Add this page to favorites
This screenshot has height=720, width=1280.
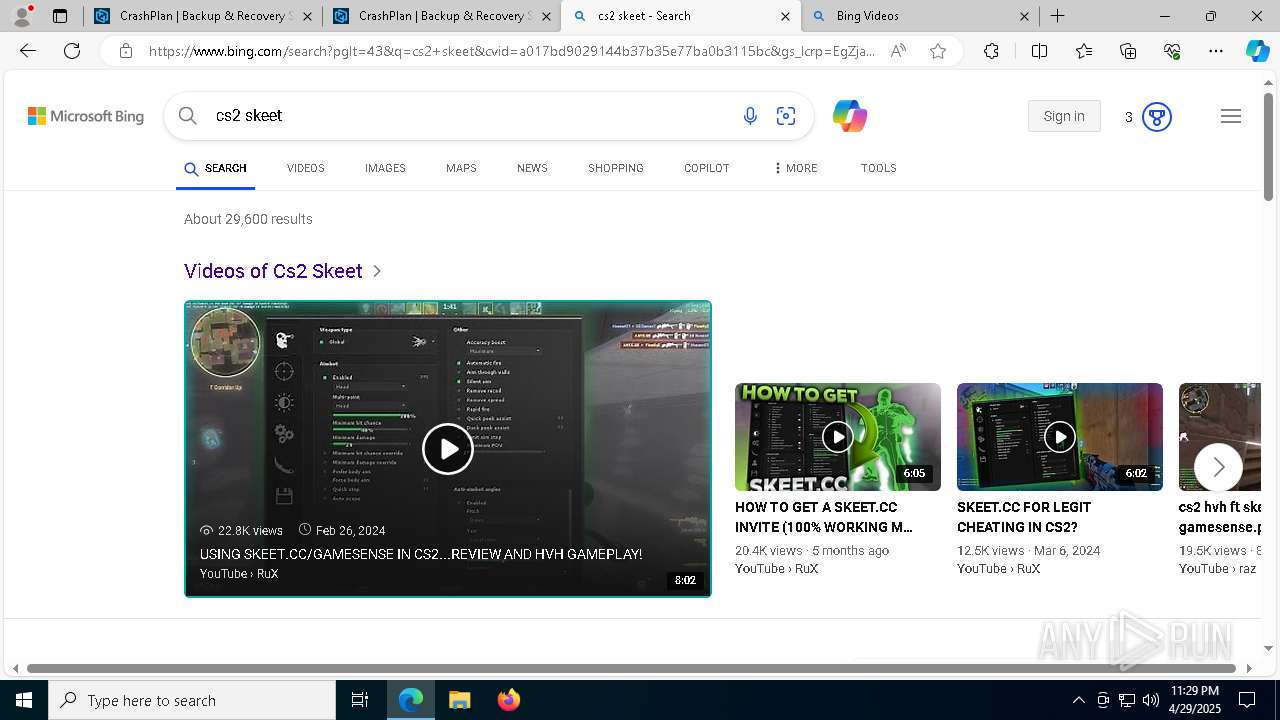click(x=938, y=51)
